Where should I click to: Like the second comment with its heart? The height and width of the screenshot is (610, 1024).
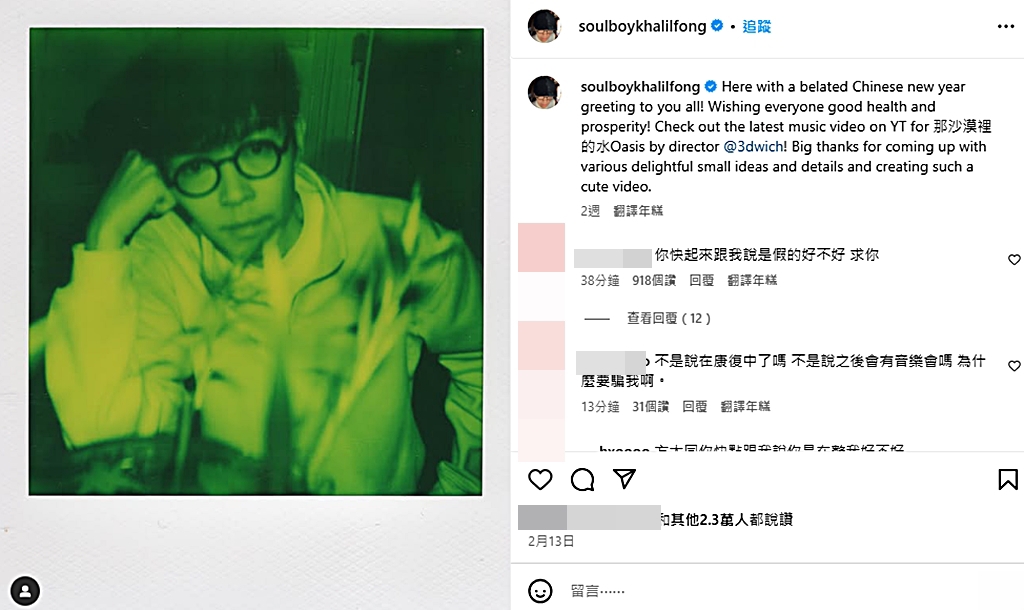1014,366
